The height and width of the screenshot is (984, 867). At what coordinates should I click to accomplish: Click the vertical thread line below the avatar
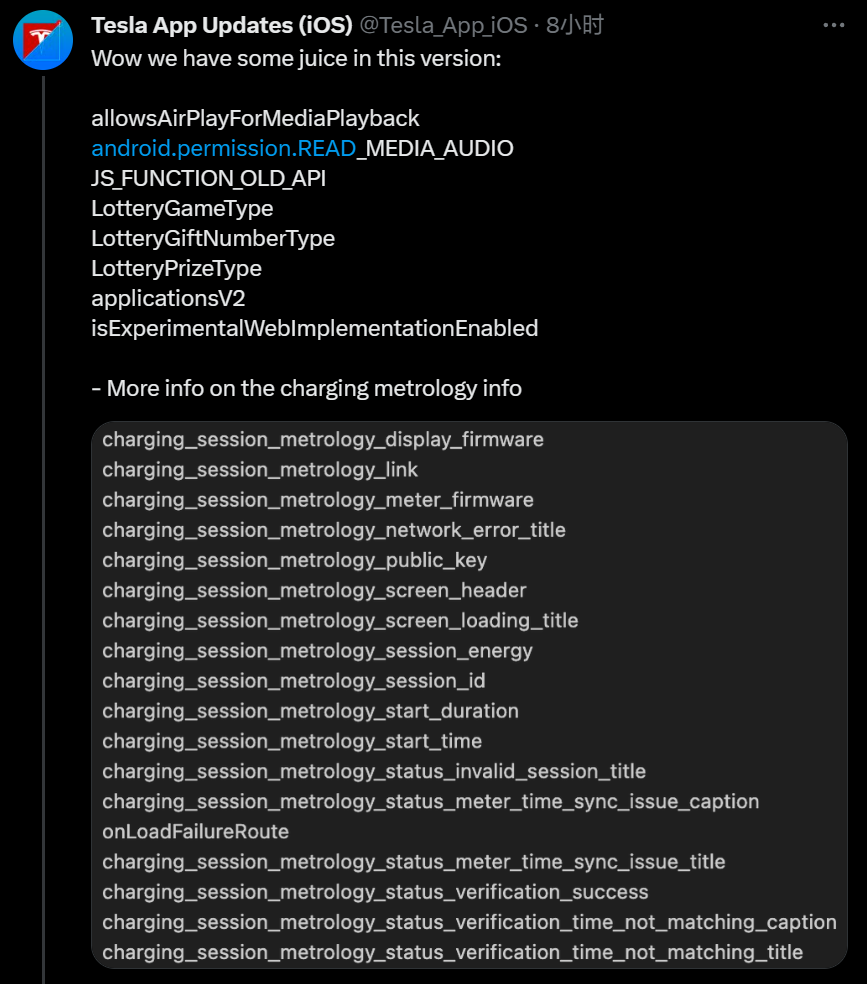coord(43,500)
